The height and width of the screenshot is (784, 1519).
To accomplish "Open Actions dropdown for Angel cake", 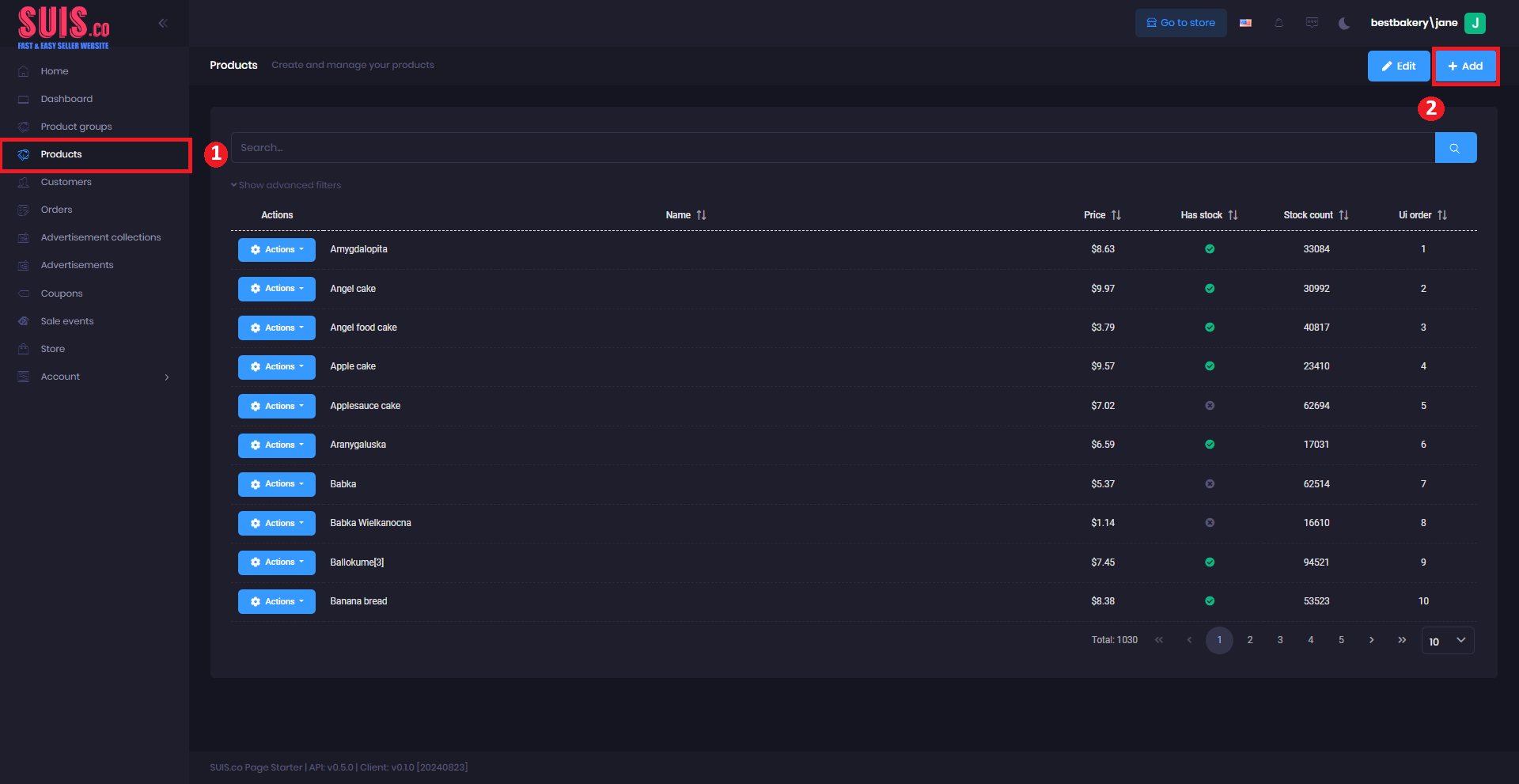I will tap(277, 289).
